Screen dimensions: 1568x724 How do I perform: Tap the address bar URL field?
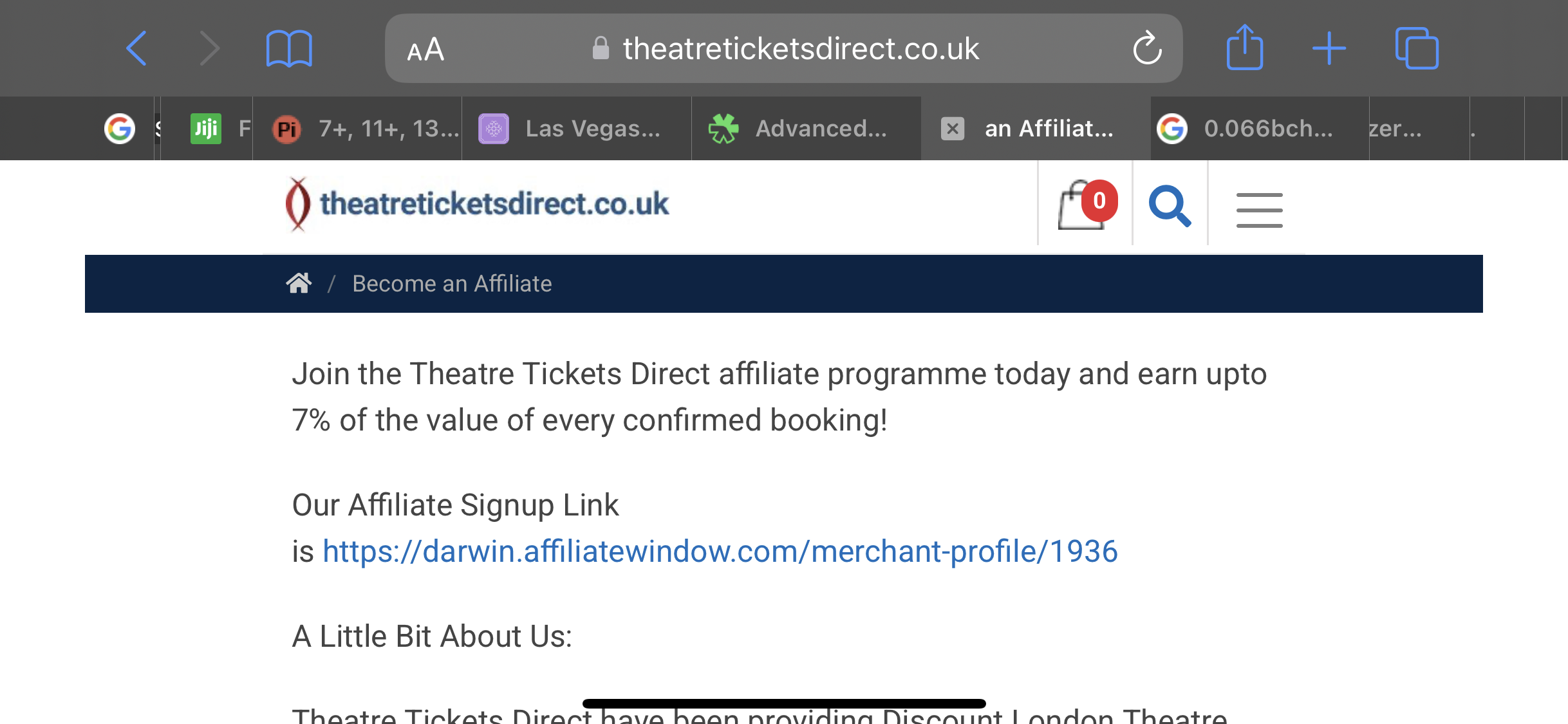[x=783, y=49]
